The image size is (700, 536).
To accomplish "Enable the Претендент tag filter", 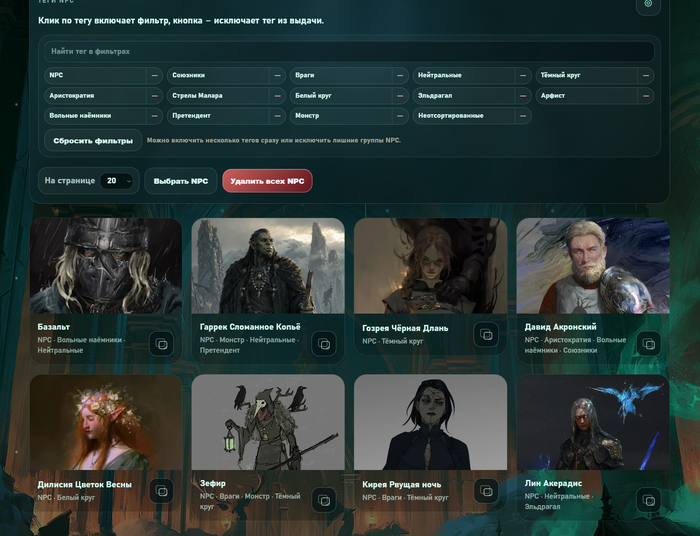I will pyautogui.click(x=218, y=116).
